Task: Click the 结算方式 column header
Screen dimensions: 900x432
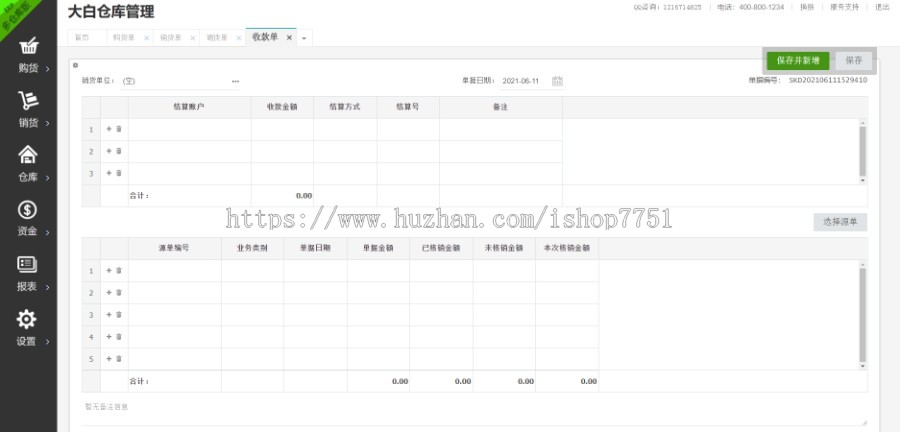Action: pos(345,107)
